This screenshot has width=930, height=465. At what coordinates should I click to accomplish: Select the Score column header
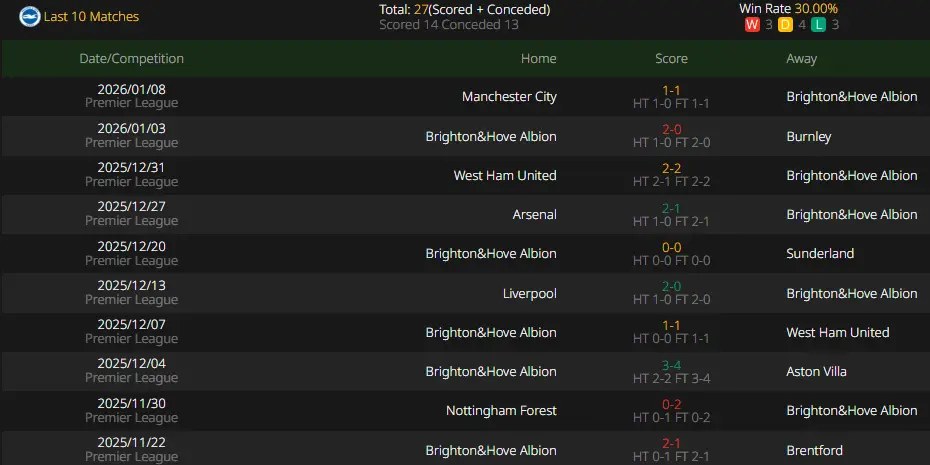671,59
